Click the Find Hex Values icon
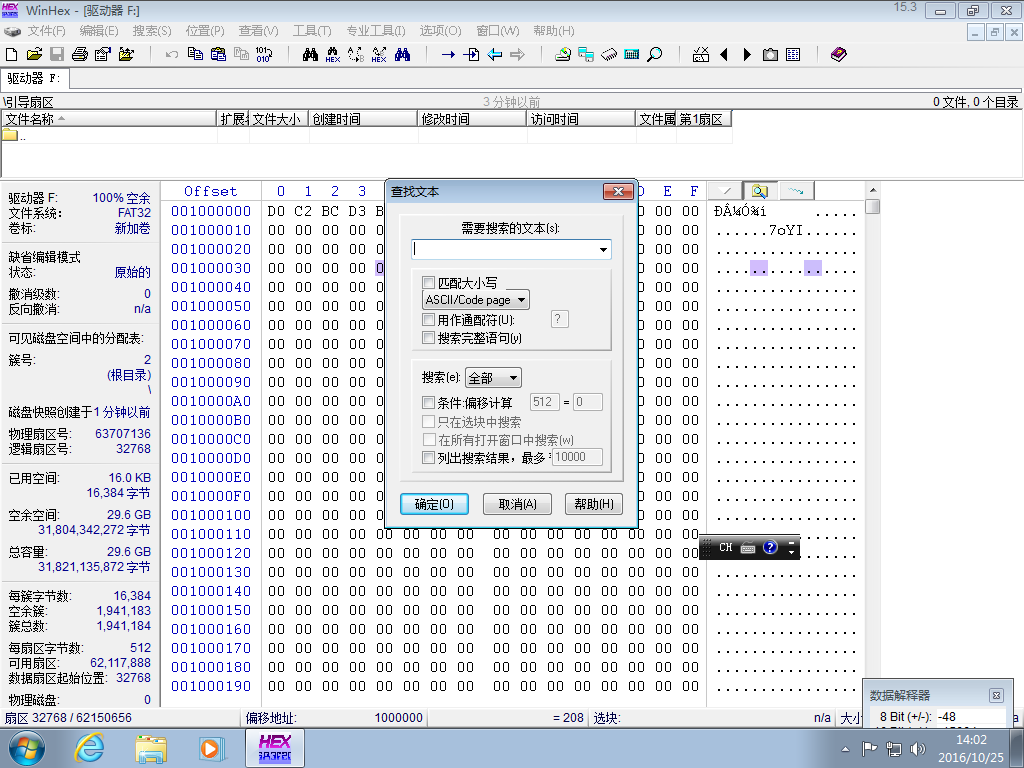 [333, 54]
